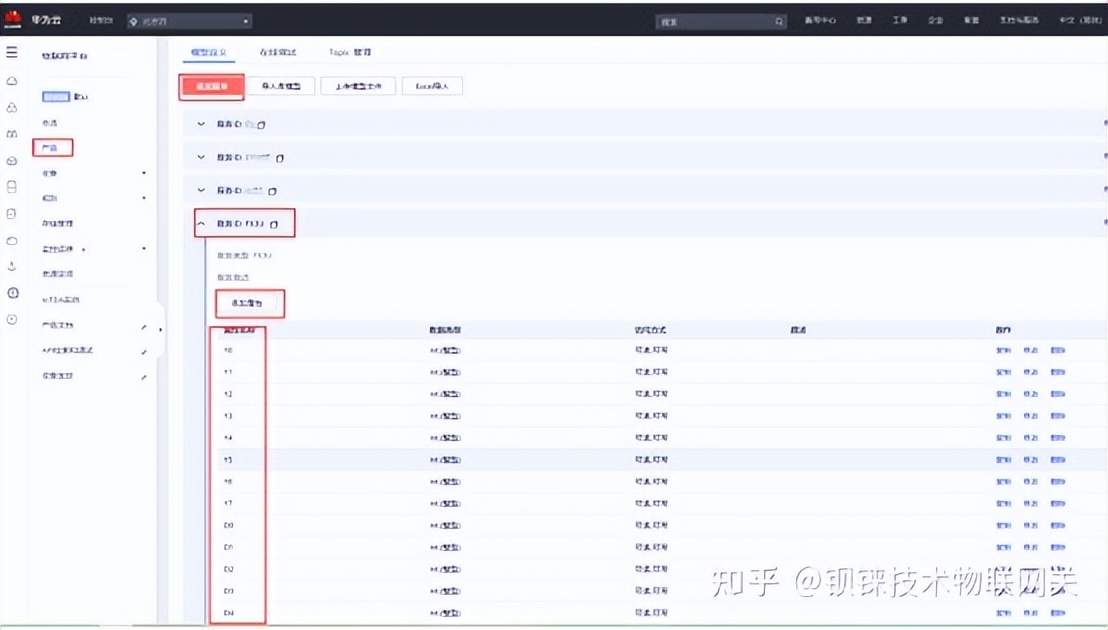Open the billing center menu in the top bar

822,19
